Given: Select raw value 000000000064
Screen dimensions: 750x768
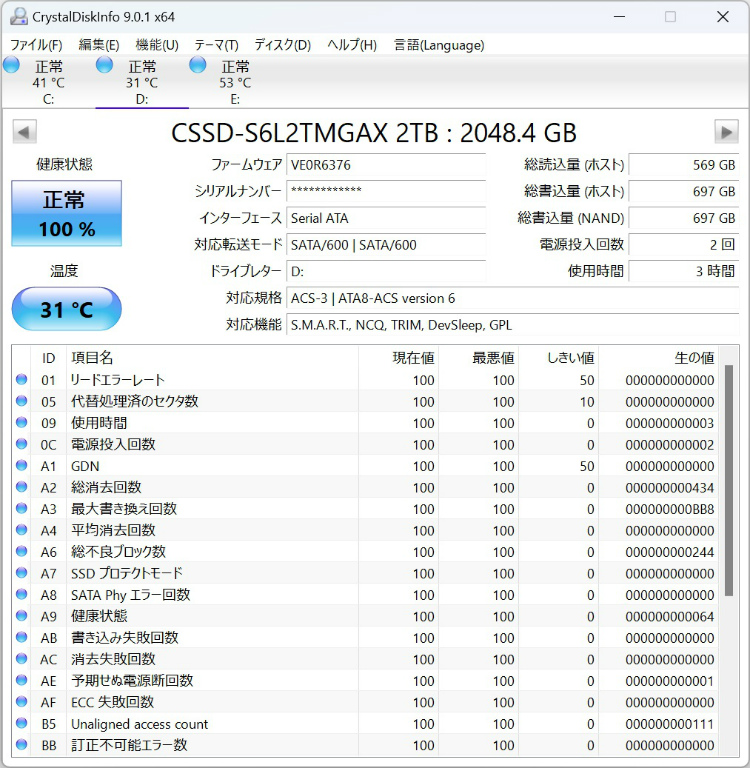Looking at the screenshot, I should [669, 617].
